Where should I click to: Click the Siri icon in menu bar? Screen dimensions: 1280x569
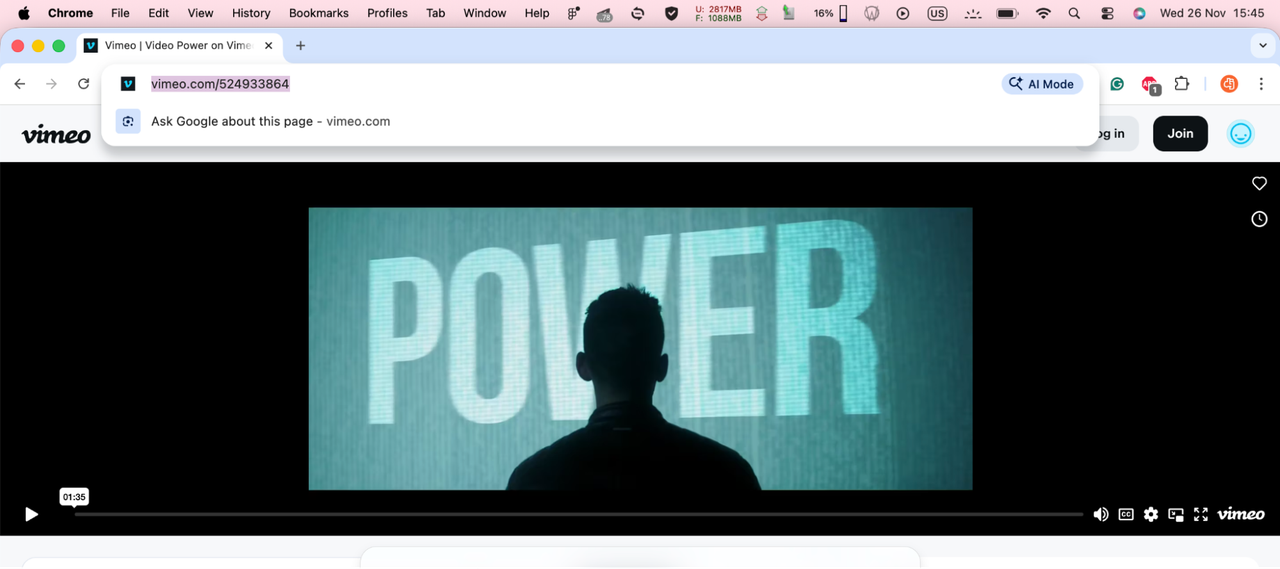(x=1139, y=13)
